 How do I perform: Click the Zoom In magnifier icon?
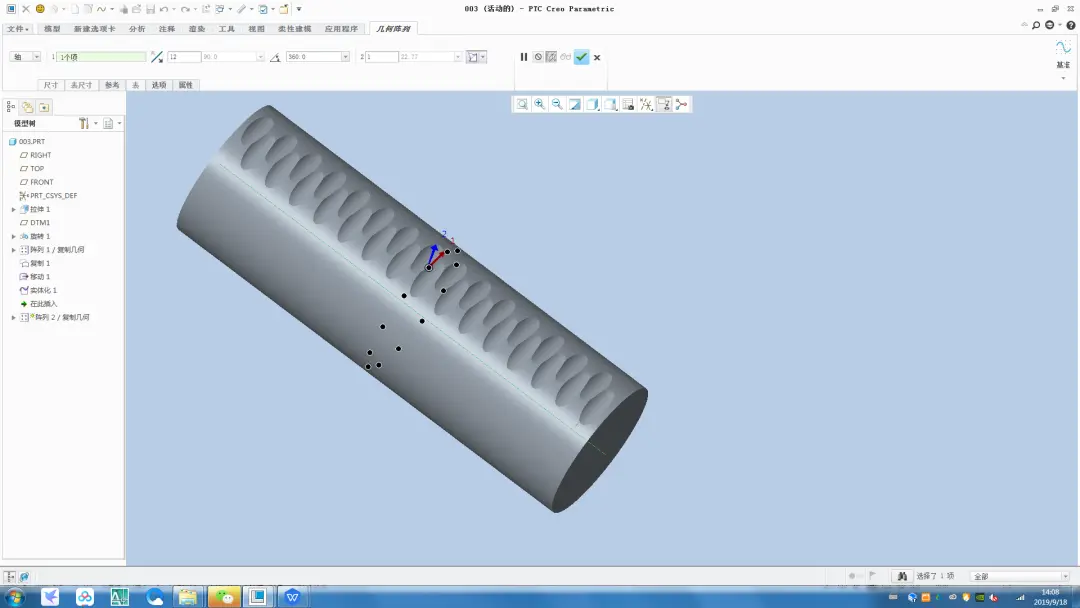[x=539, y=105]
